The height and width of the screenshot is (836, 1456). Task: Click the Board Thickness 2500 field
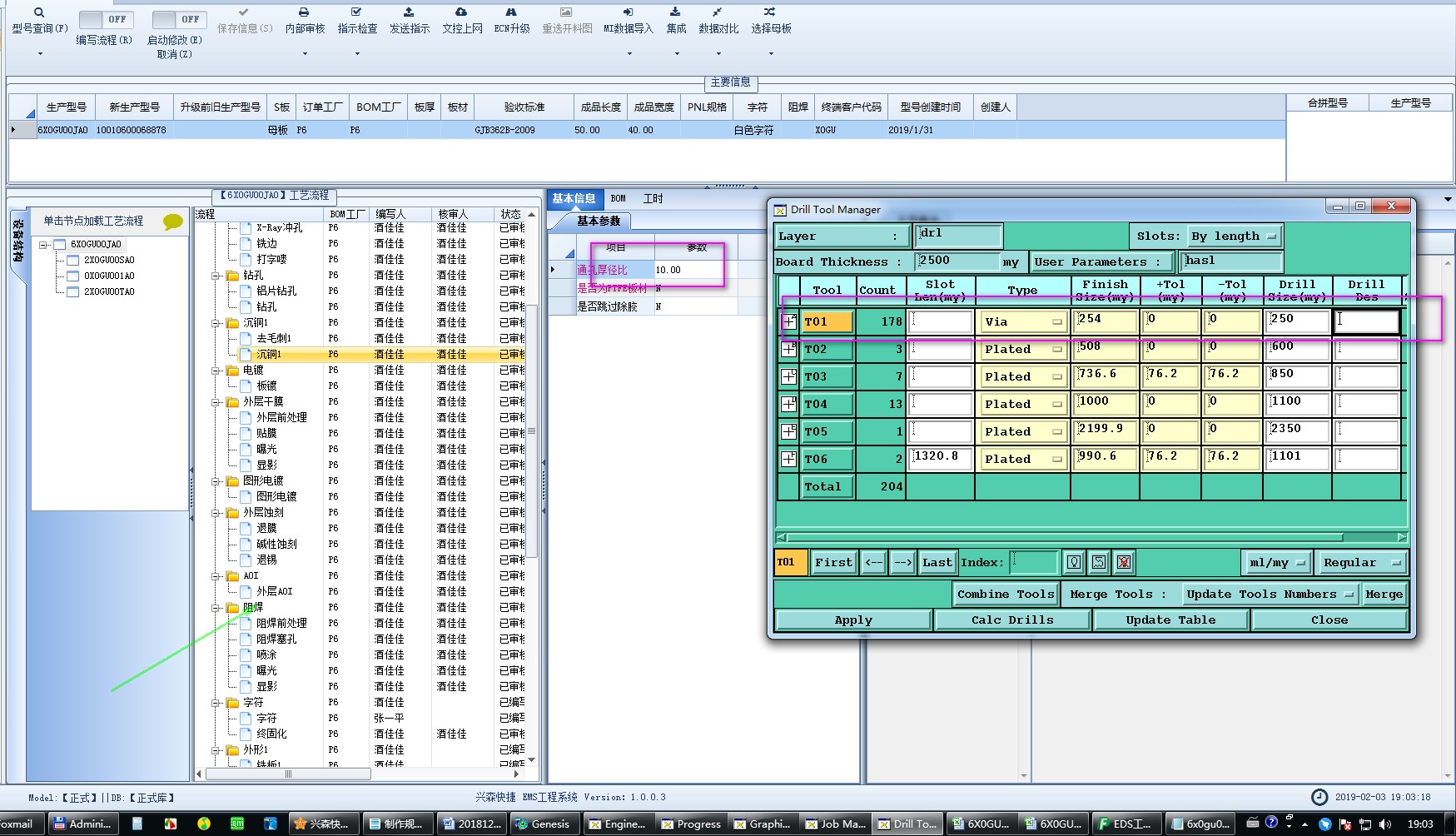click(x=957, y=261)
